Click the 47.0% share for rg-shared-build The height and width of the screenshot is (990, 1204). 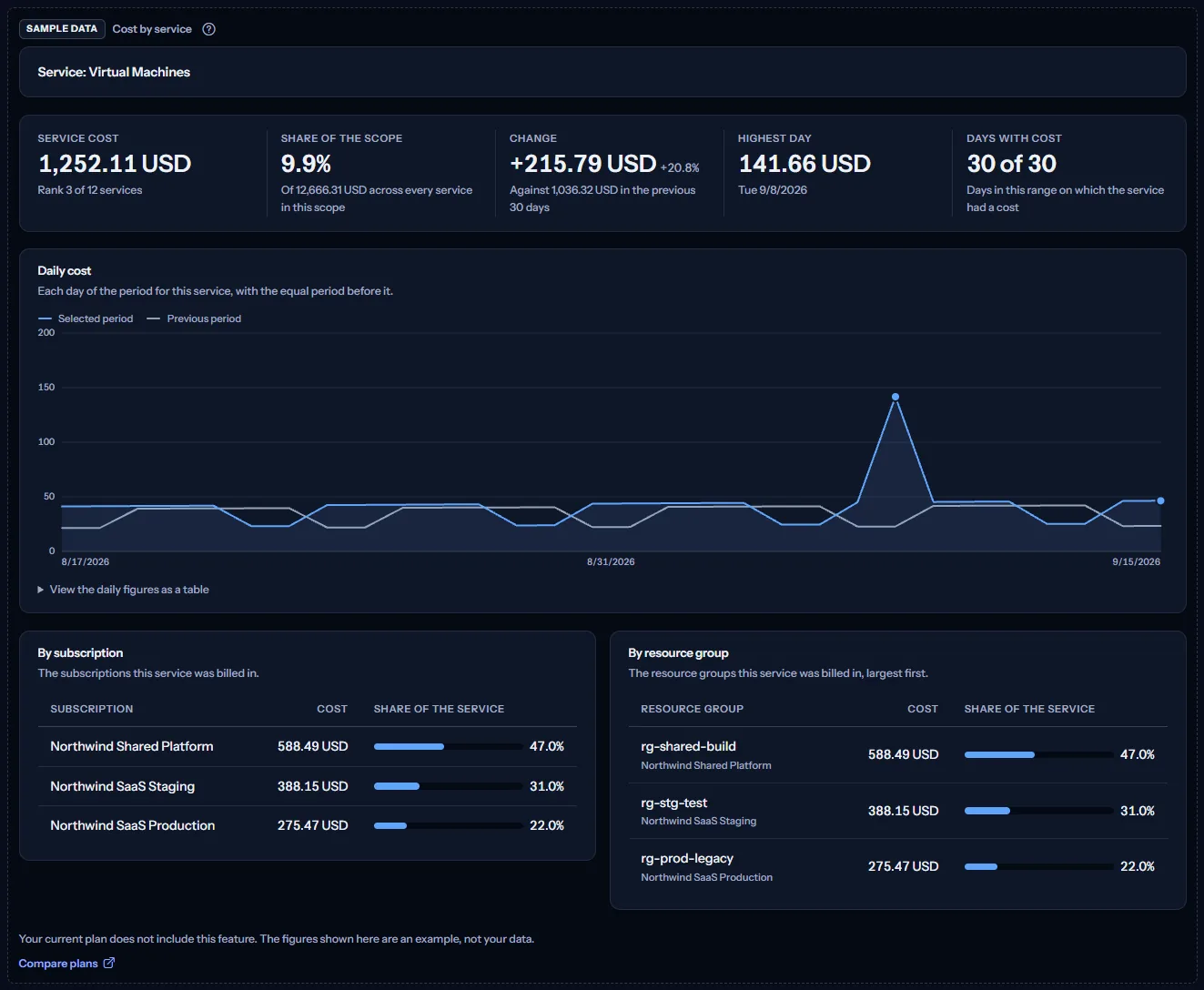[1138, 754]
